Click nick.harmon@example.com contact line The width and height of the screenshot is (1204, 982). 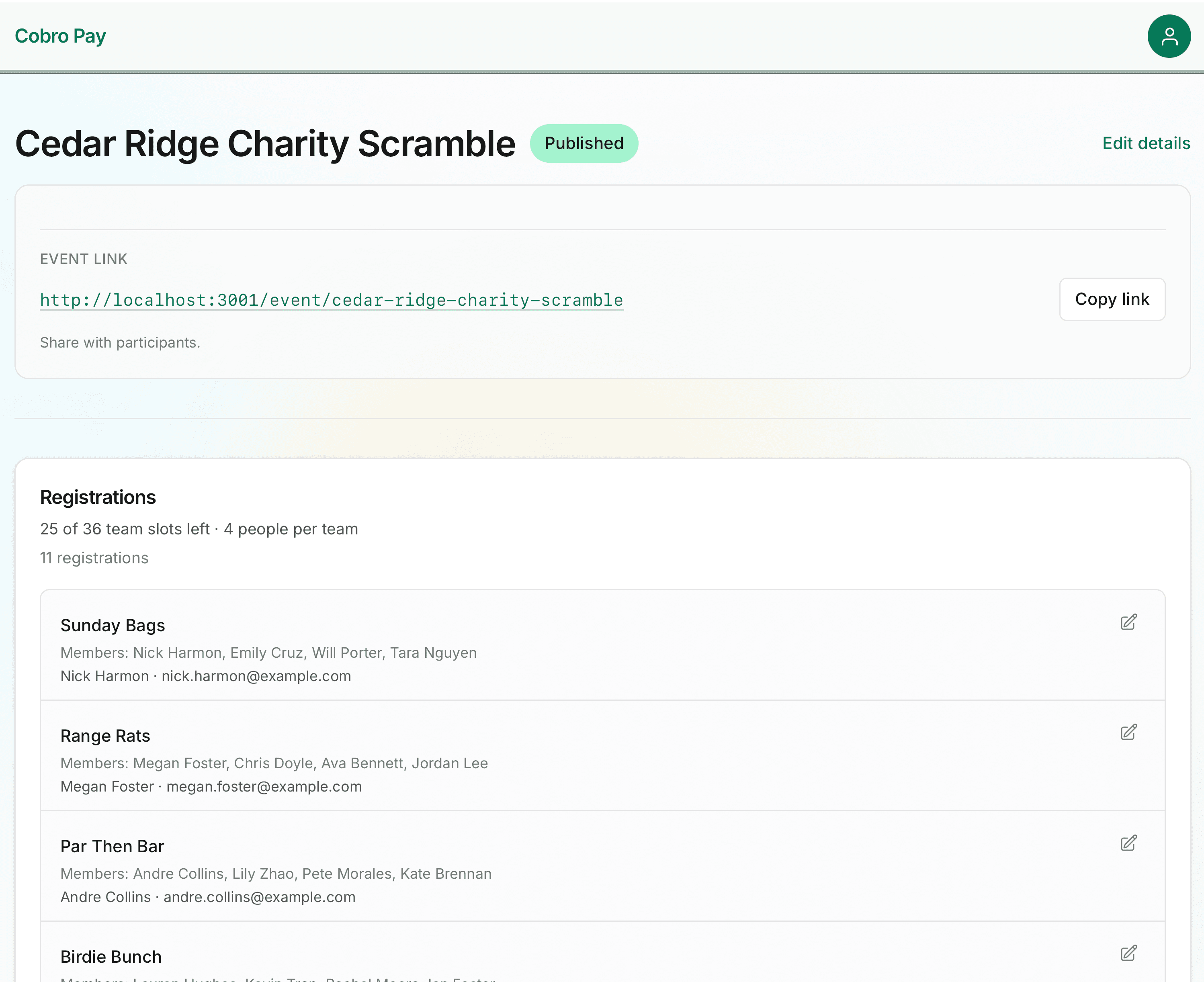click(206, 676)
